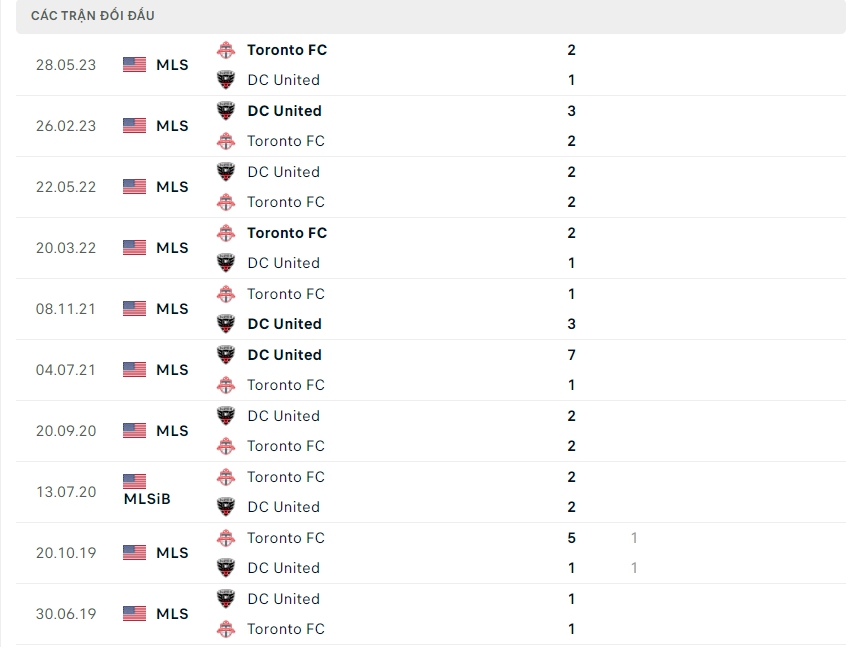Screen dimensions: 859x647
Task: Click DC United score 7 on 04.07.21
Action: click(x=571, y=355)
